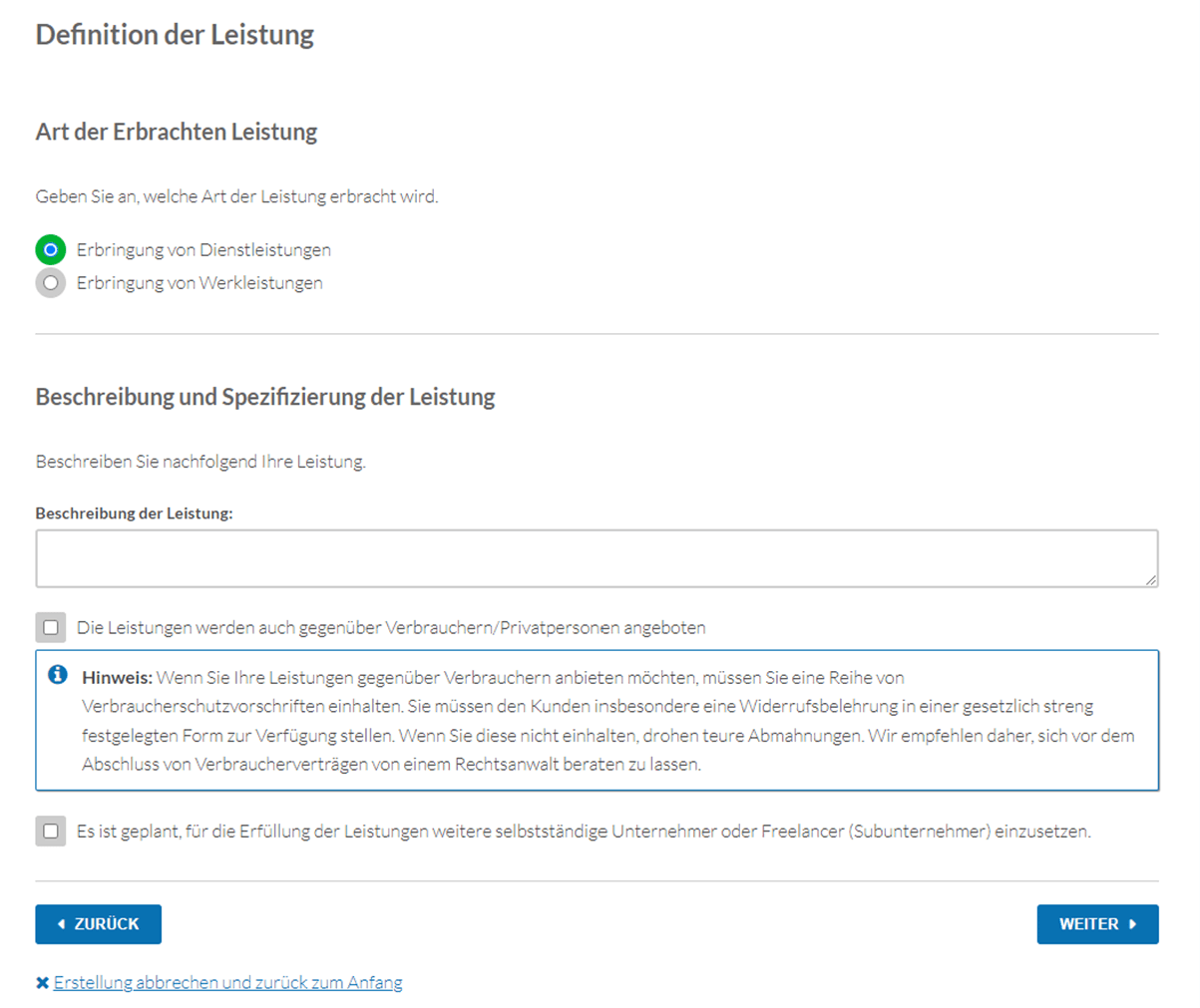Focus the Beschreibung der Leistung text area

[x=597, y=558]
